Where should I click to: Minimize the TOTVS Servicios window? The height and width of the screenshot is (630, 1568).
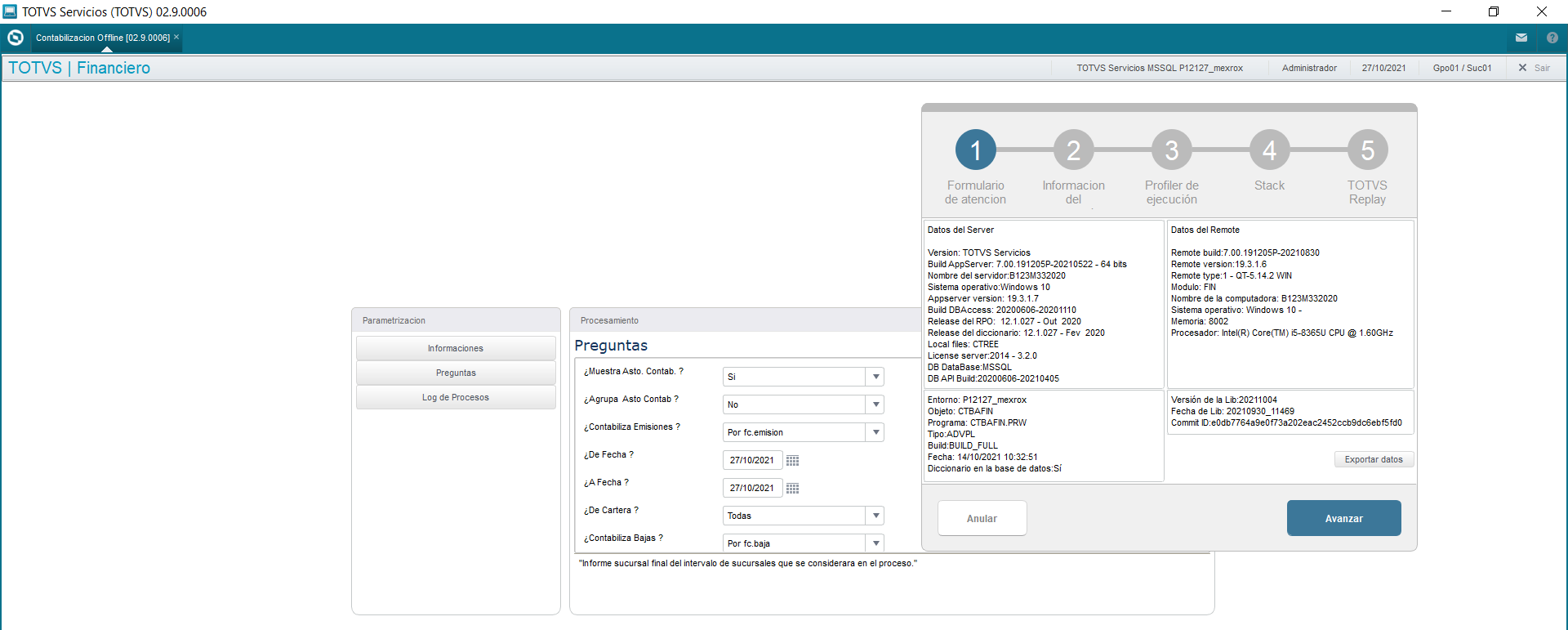pos(1446,11)
